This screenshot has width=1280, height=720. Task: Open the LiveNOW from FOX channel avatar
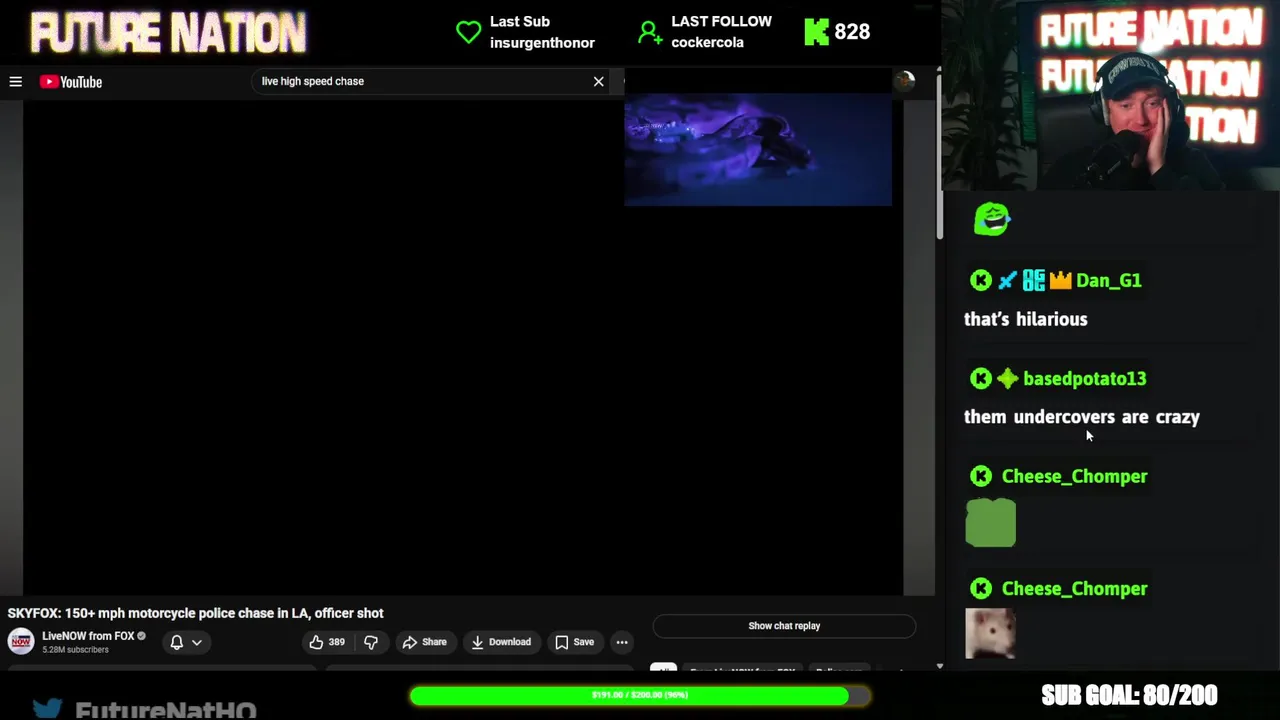click(x=21, y=641)
